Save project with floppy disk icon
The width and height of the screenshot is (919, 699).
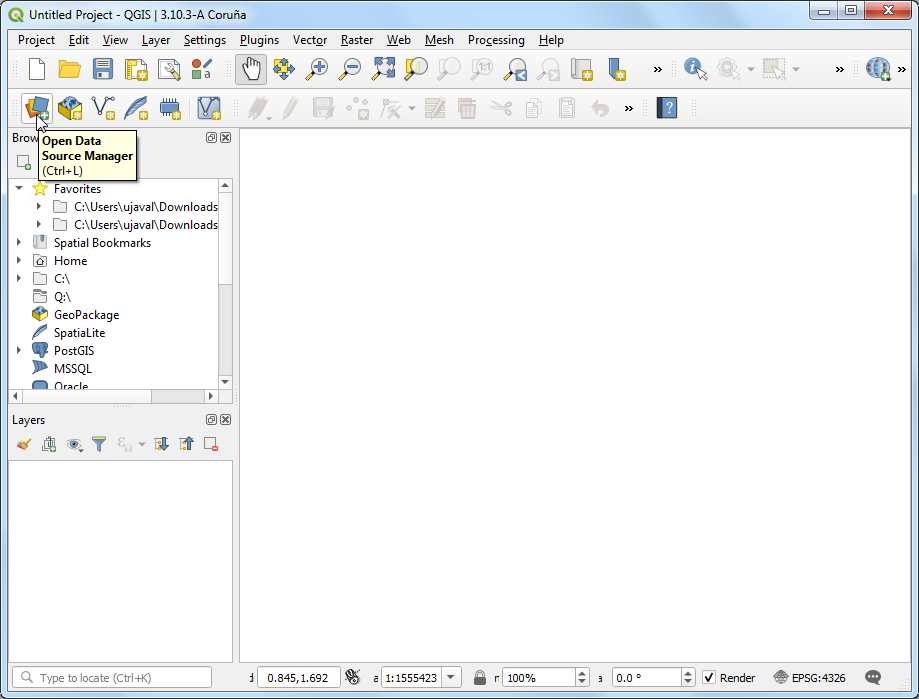[103, 69]
